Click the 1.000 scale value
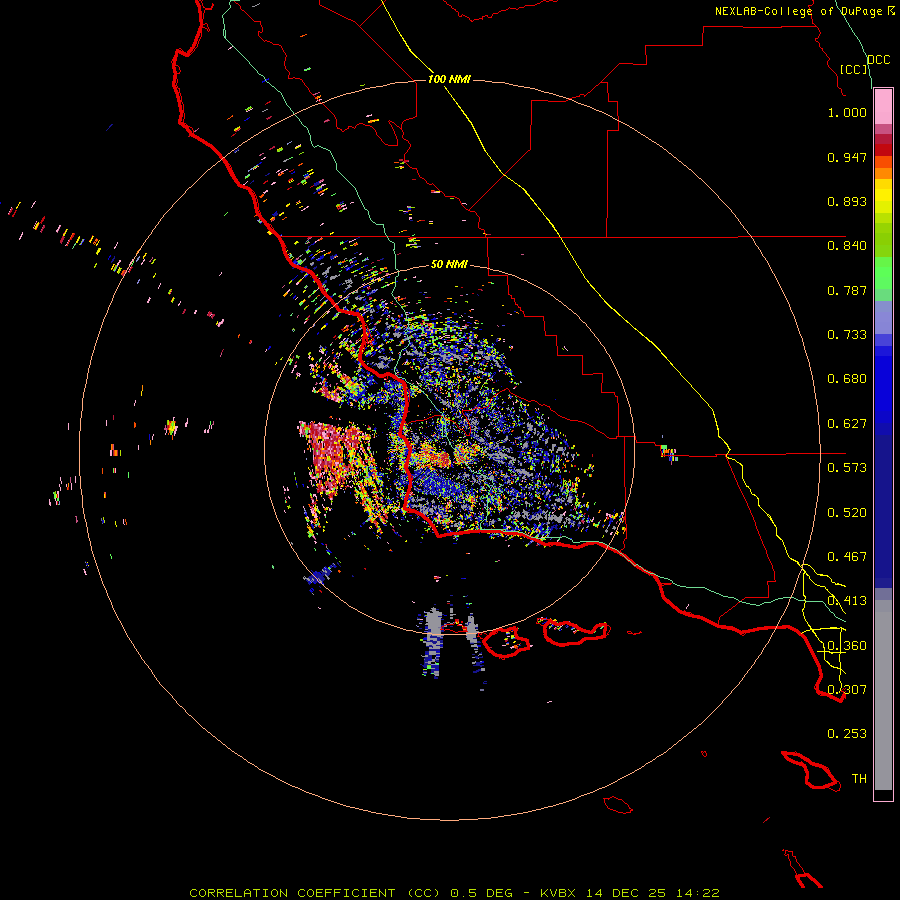Image resolution: width=900 pixels, height=900 pixels. point(847,112)
